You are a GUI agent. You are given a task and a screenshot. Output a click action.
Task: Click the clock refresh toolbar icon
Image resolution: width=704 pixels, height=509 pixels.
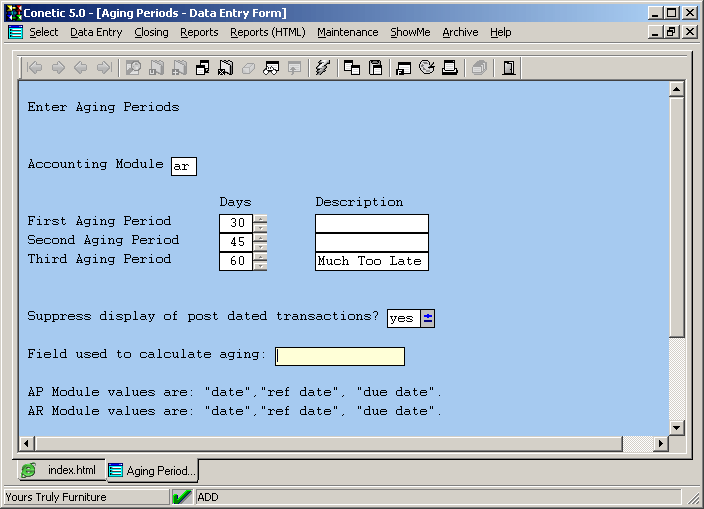point(427,68)
